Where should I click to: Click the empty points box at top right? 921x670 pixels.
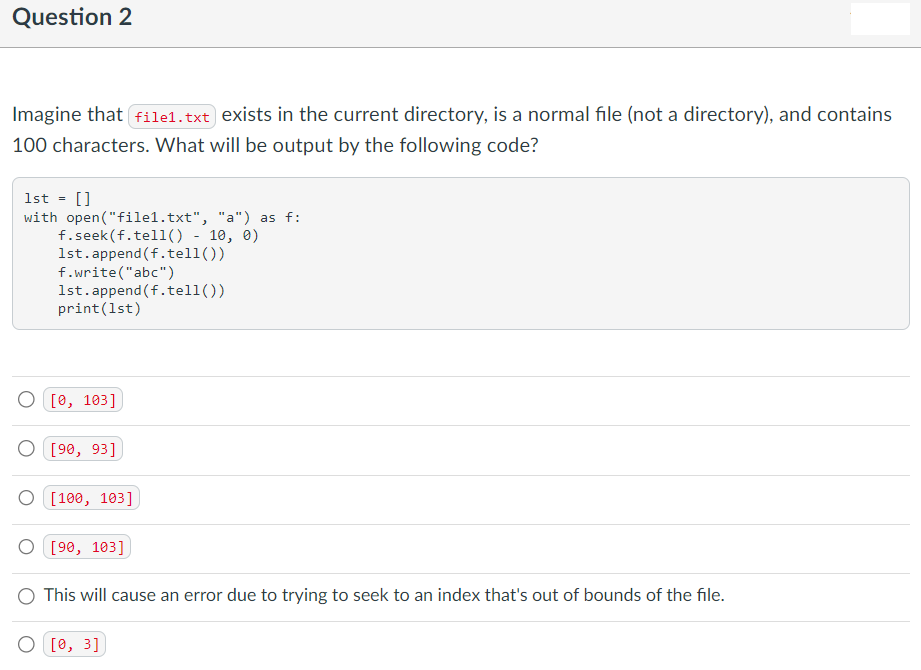click(879, 18)
